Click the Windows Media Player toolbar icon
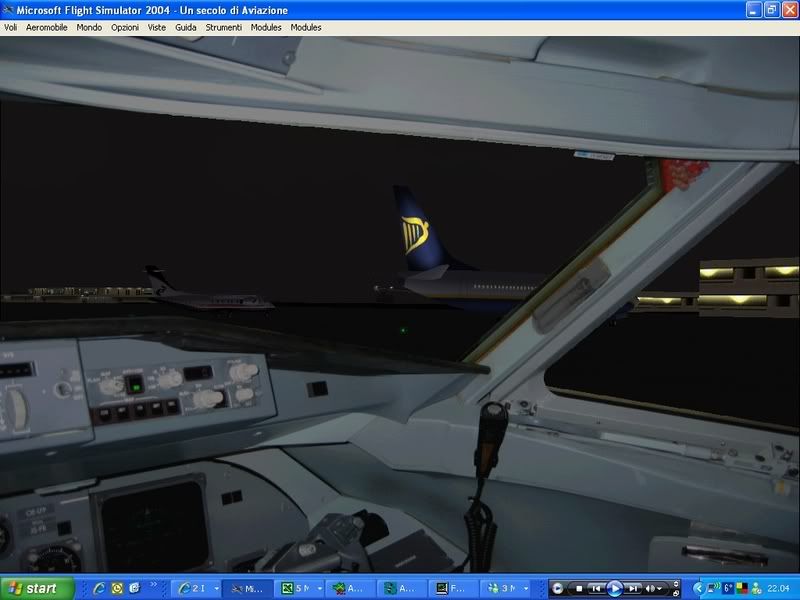 tap(558, 589)
